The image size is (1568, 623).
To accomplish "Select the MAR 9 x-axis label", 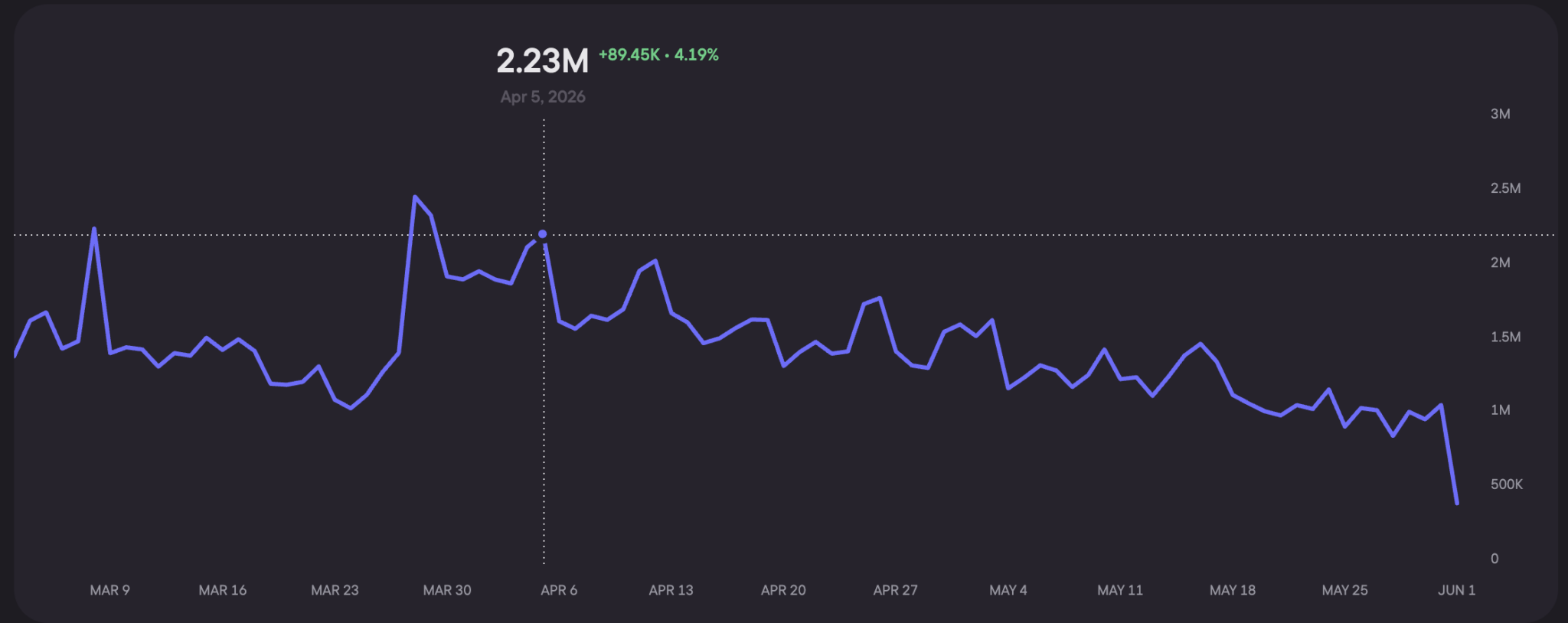I will (x=109, y=590).
